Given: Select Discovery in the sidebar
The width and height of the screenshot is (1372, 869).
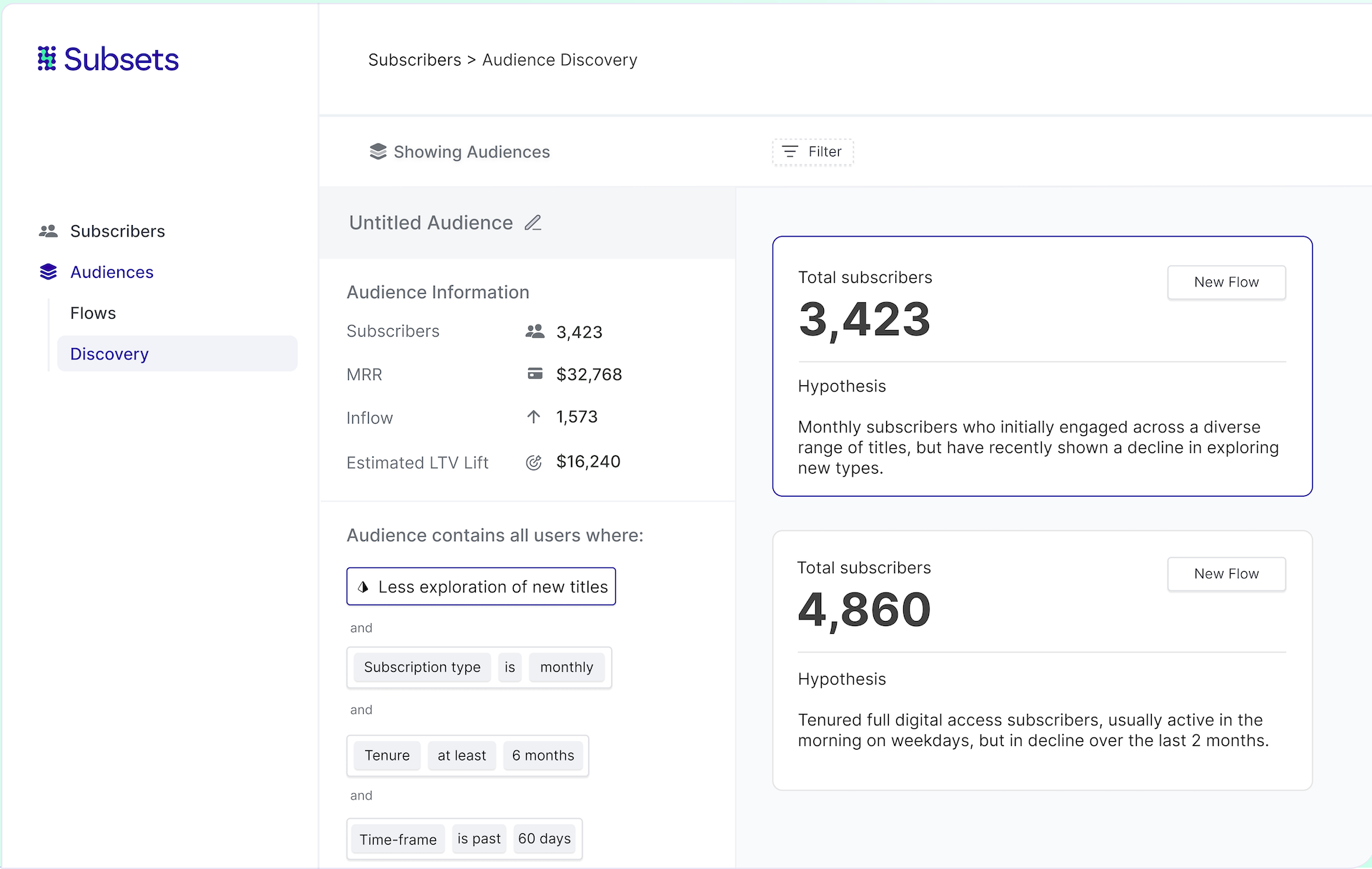Looking at the screenshot, I should point(109,354).
